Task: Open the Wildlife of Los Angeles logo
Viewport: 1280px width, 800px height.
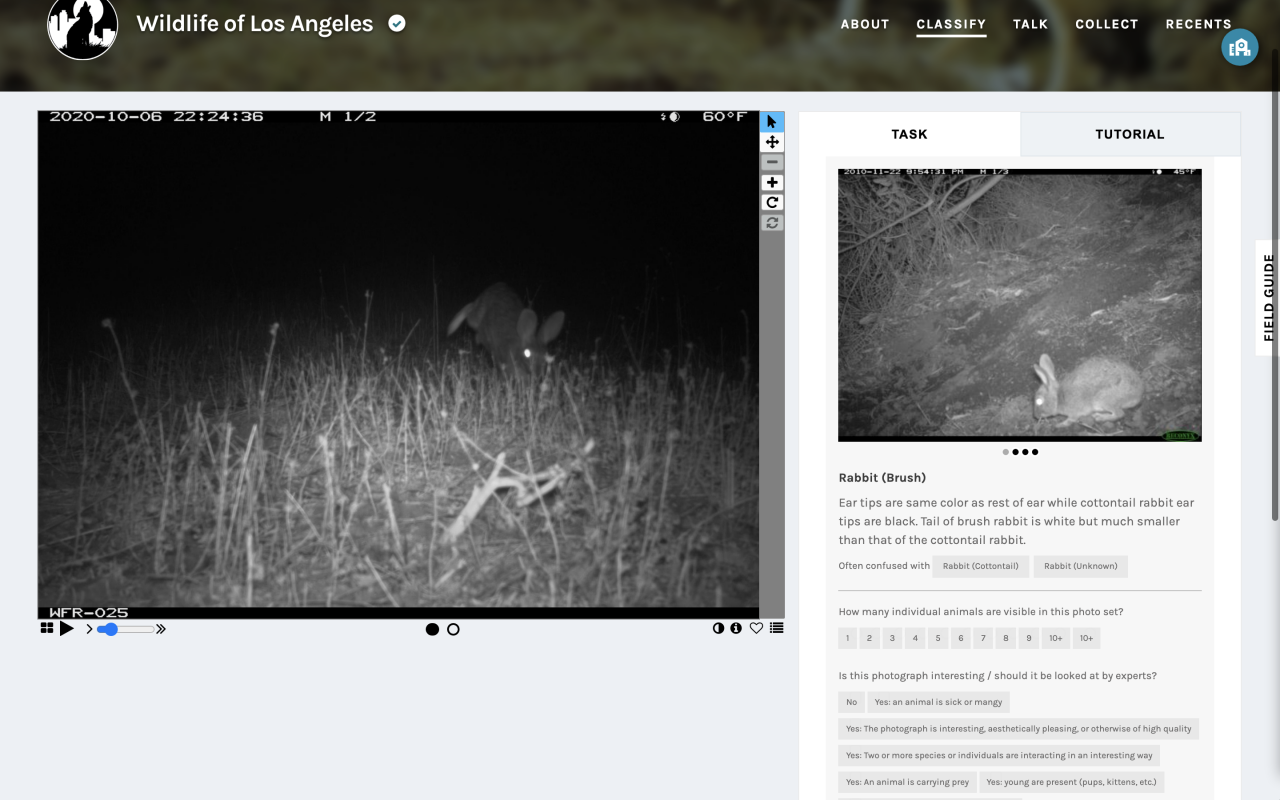Action: [x=83, y=24]
